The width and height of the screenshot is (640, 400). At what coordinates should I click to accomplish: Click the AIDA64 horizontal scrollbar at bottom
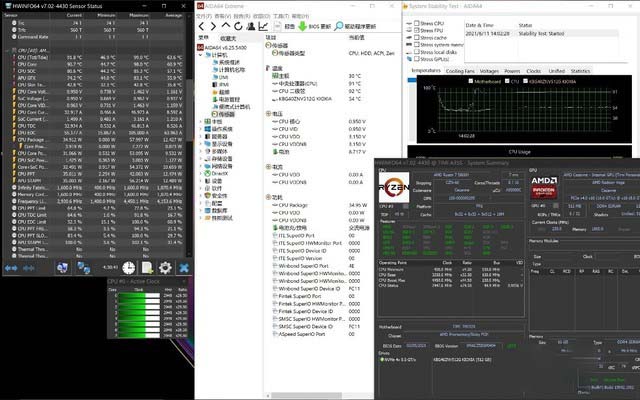[x=306, y=396]
